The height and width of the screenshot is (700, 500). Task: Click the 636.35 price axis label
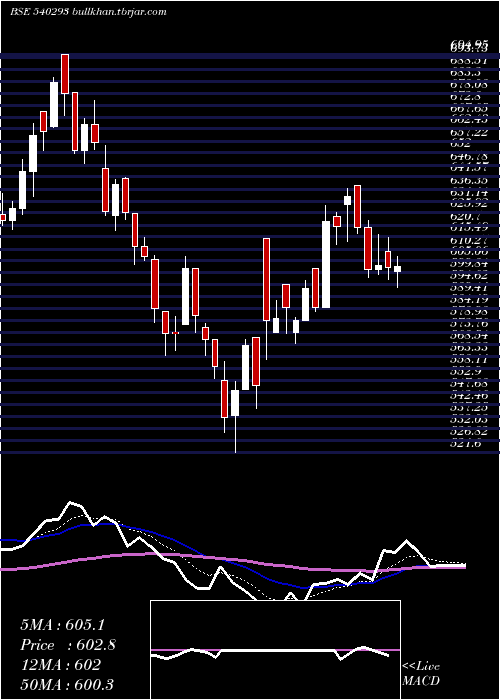click(469, 181)
